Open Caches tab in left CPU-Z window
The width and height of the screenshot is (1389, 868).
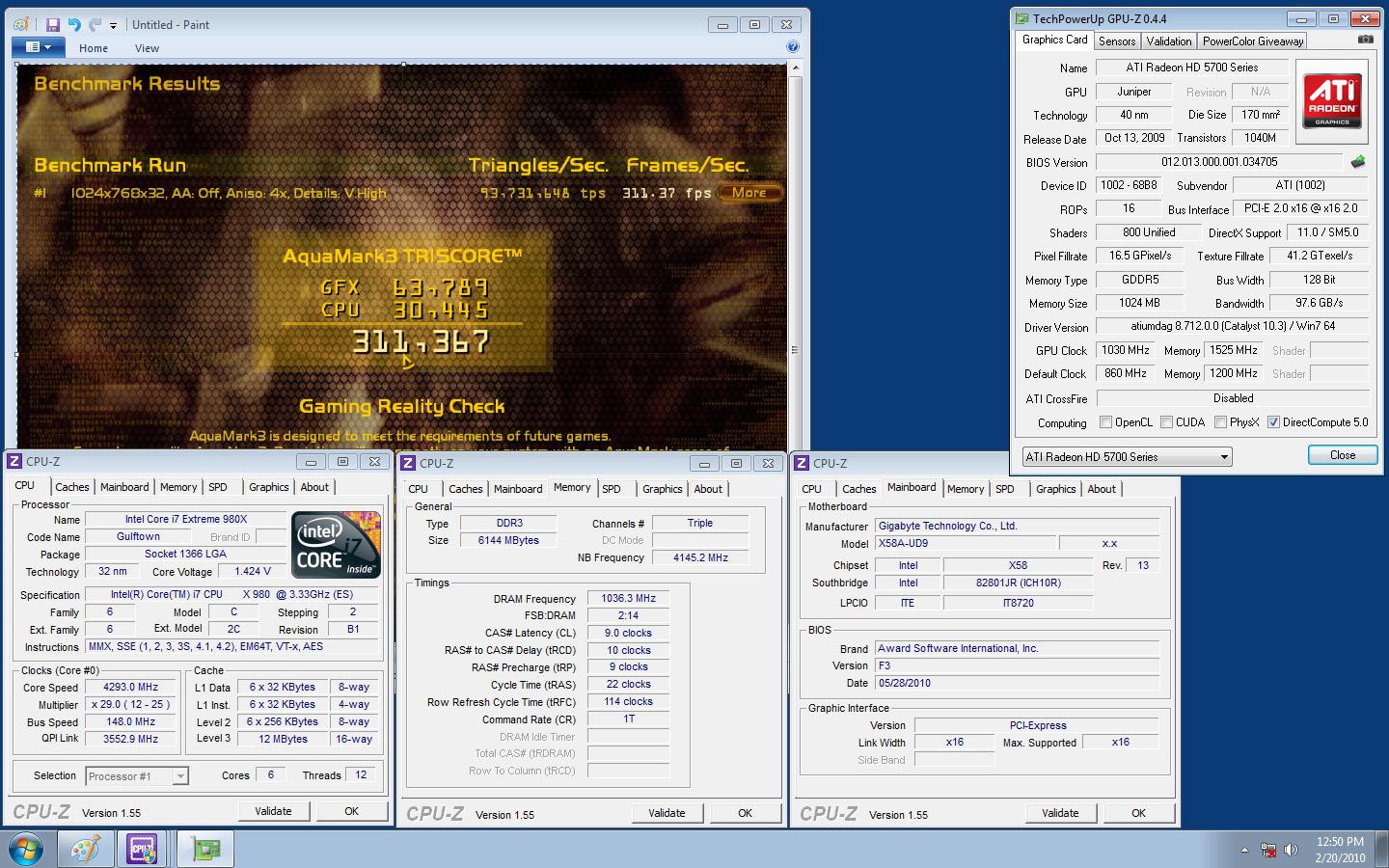pyautogui.click(x=71, y=488)
